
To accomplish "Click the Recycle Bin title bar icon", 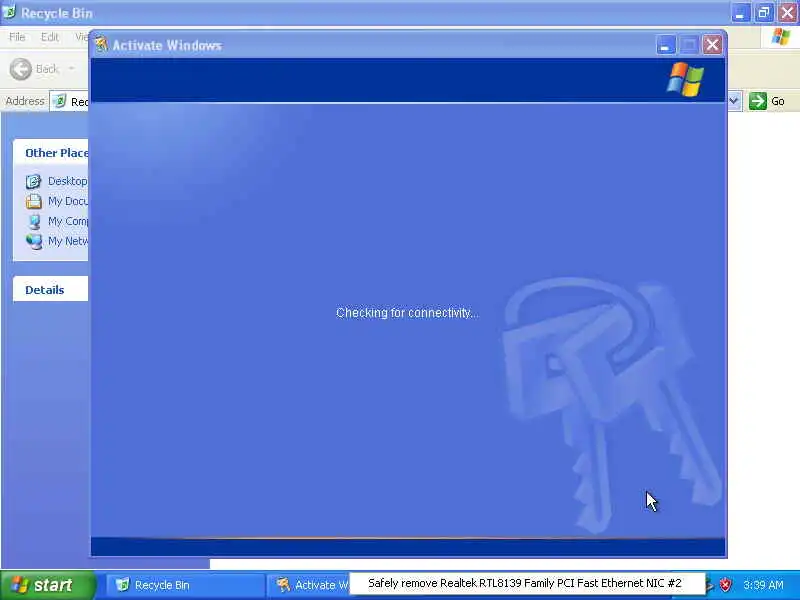I will (8, 11).
